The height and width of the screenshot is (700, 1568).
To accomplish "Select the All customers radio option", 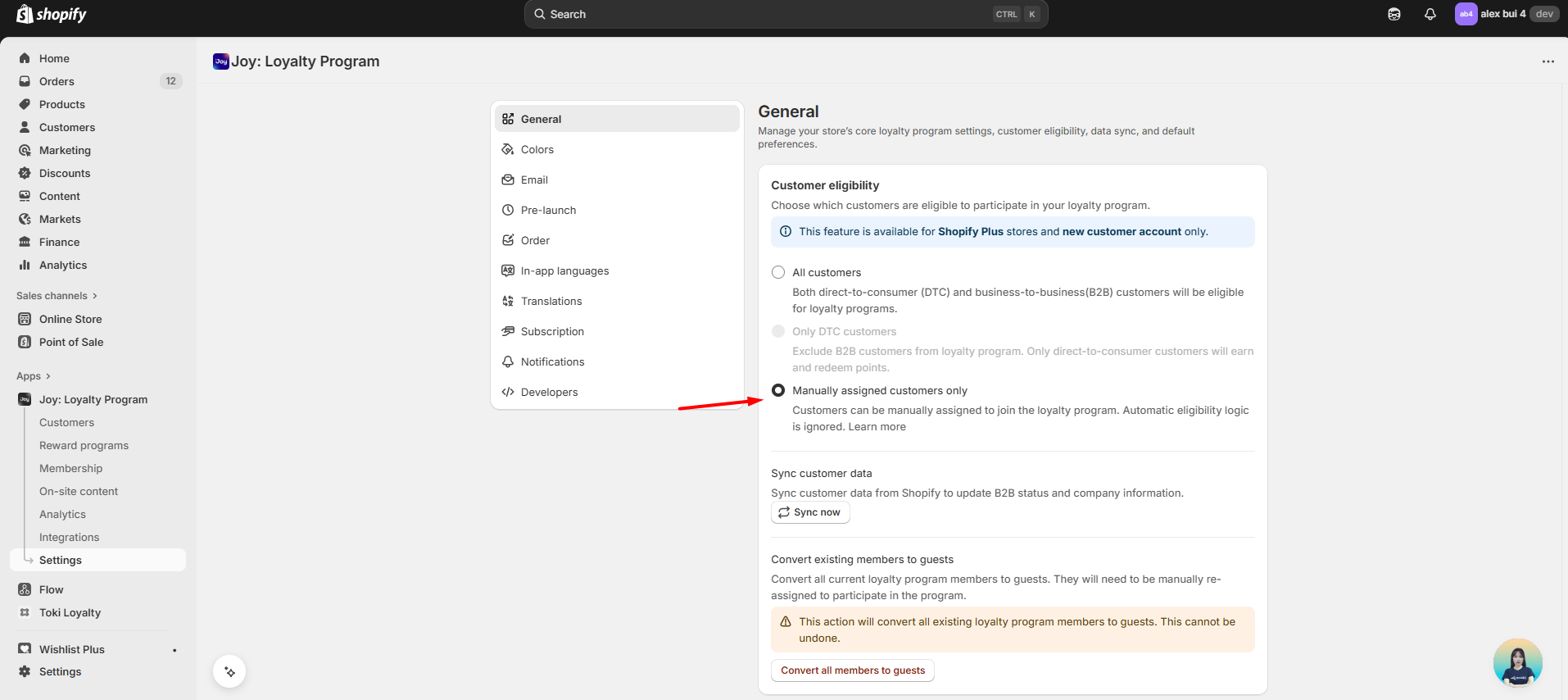I will (x=778, y=272).
